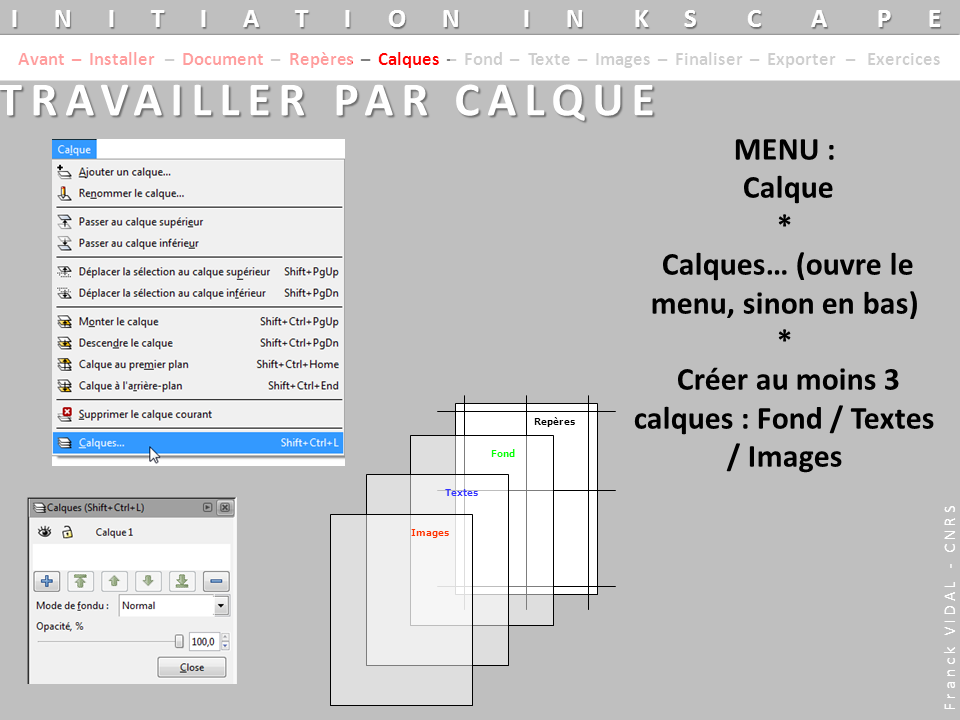Click the green Fond label in diagram

[x=503, y=454]
